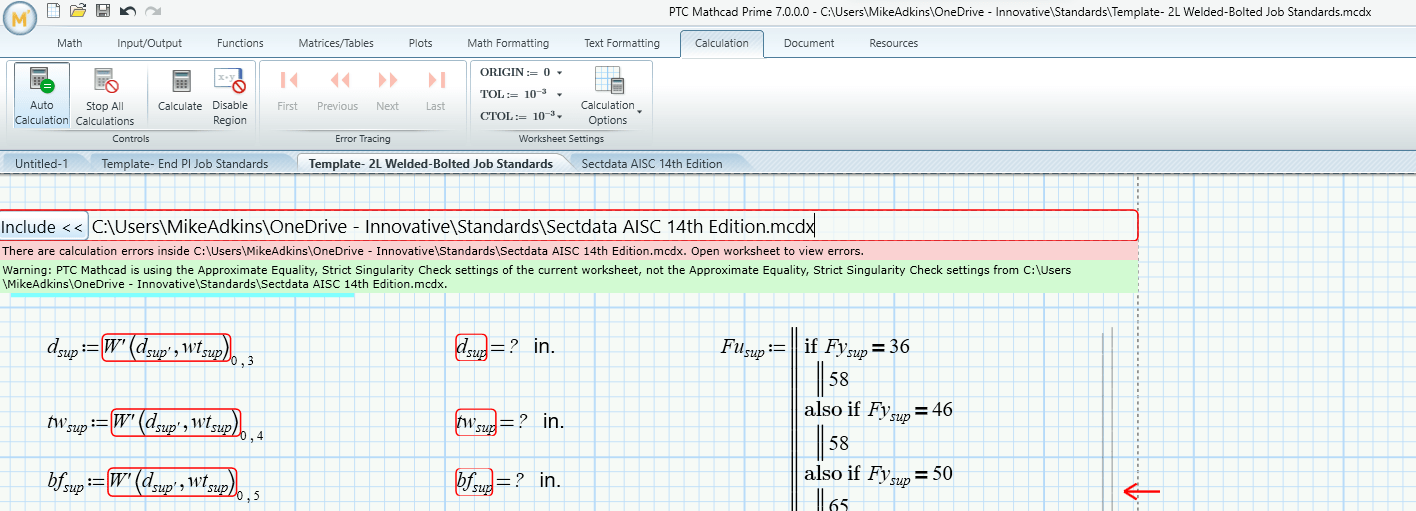Open the Resources ribbon tab
The image size is (1416, 511).
[x=894, y=43]
